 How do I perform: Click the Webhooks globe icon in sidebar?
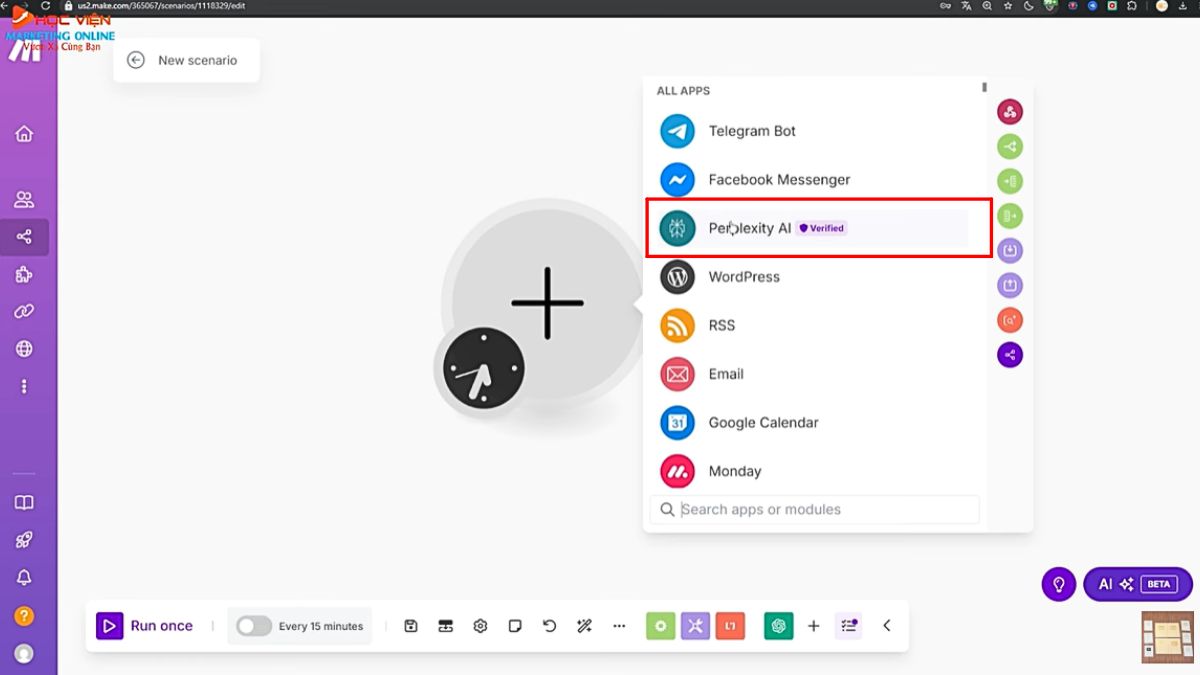point(24,349)
